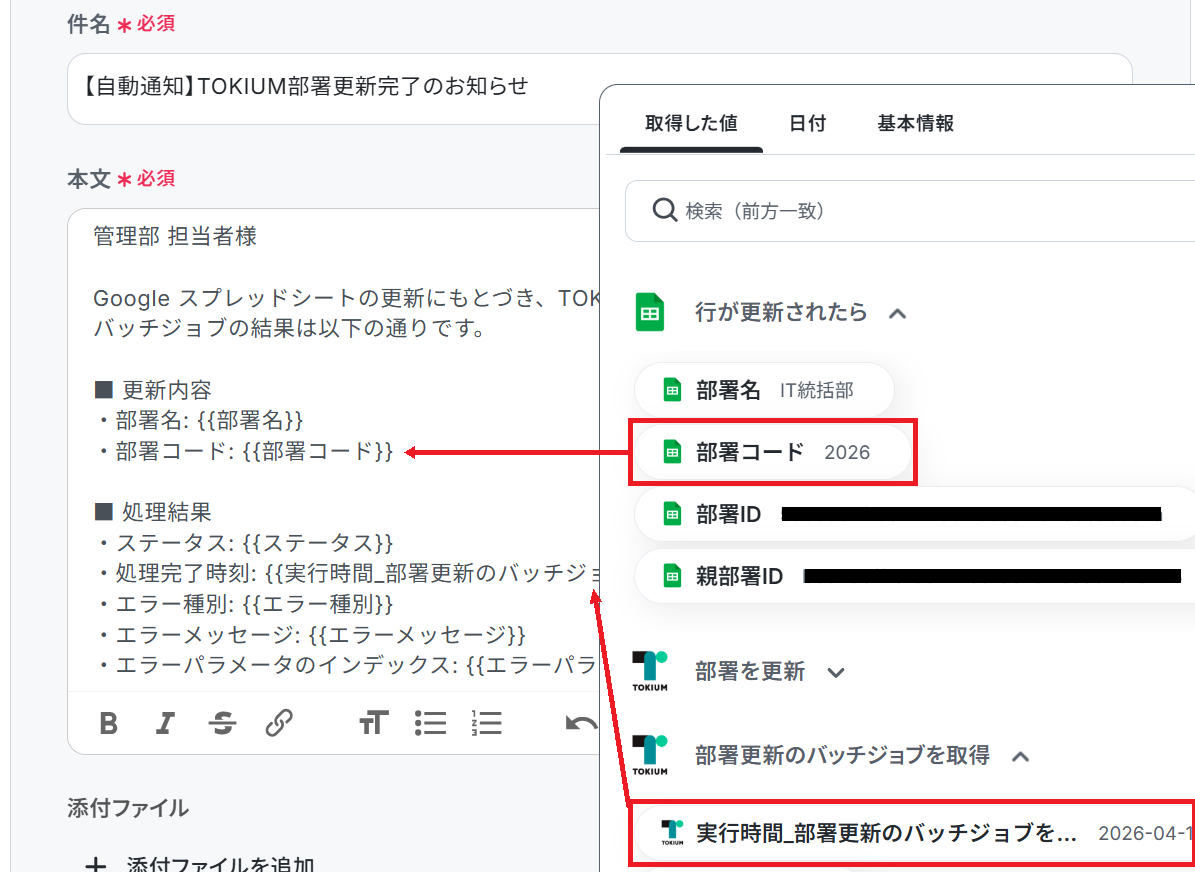Image resolution: width=1195 pixels, height=872 pixels.
Task: Expand the 部署を更新 section
Action: click(836, 673)
